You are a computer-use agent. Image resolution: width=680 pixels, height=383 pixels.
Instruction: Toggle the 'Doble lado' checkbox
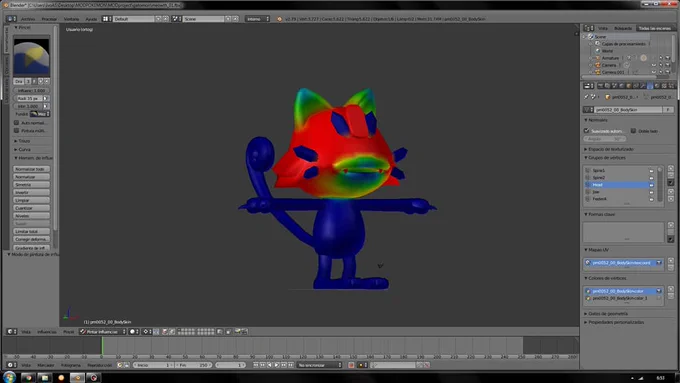point(634,131)
